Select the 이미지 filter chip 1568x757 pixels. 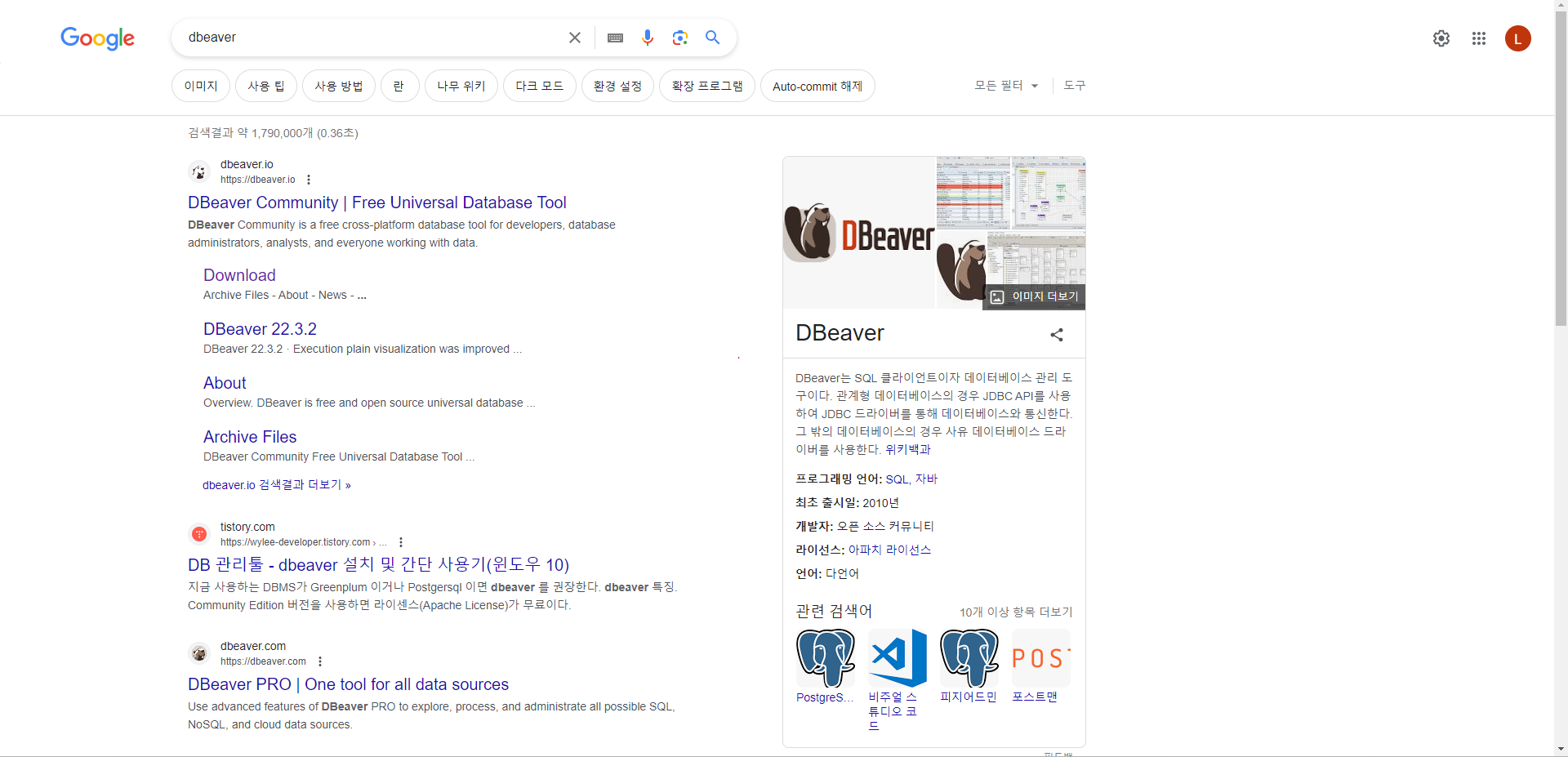click(201, 86)
